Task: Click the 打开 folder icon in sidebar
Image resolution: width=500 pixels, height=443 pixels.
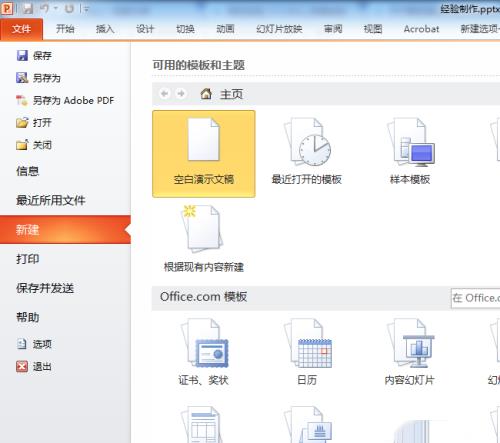Action: point(22,123)
